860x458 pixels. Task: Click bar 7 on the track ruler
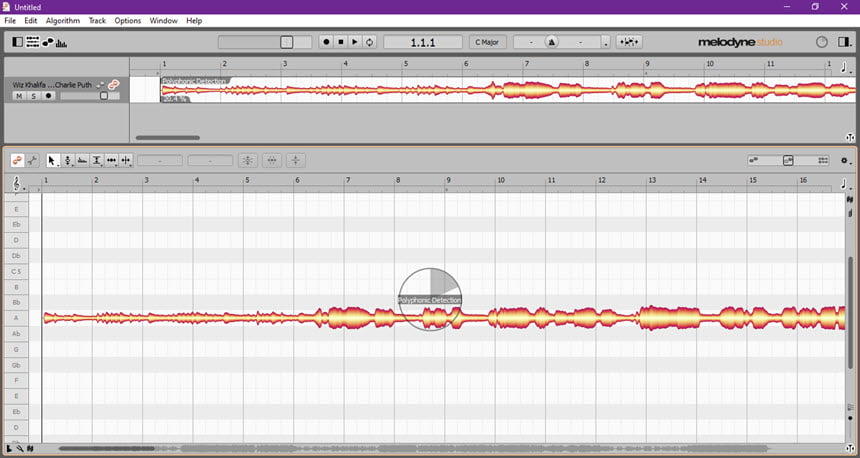[x=527, y=64]
